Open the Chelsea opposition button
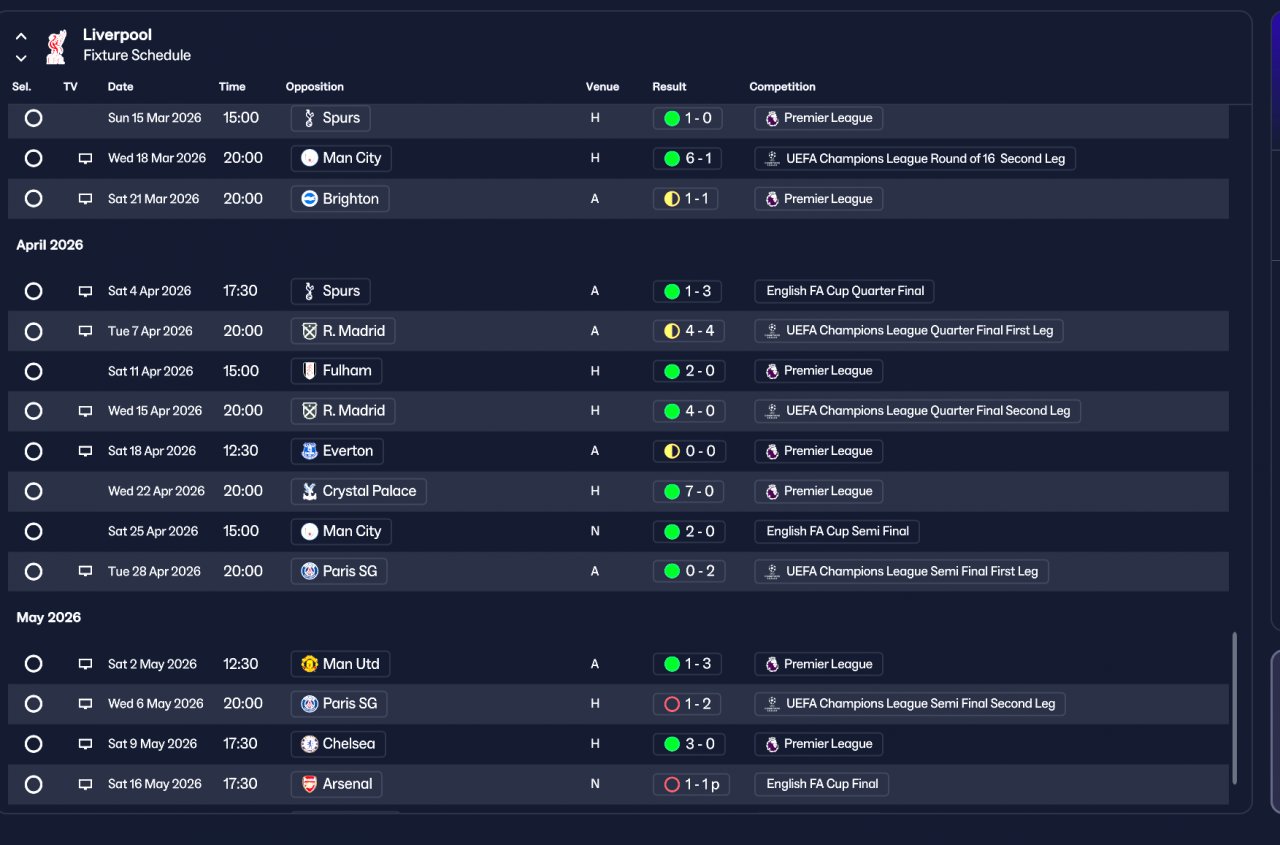Screen dimensions: 1280x845 [338, 744]
